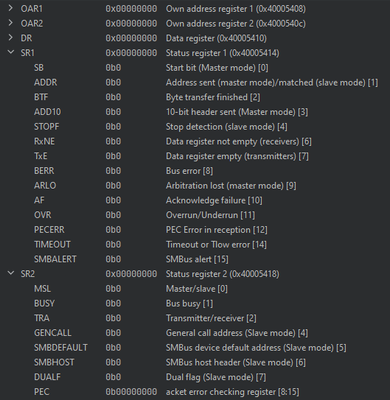
Task: Click the PEC value 0b00000000
Action: (131, 392)
